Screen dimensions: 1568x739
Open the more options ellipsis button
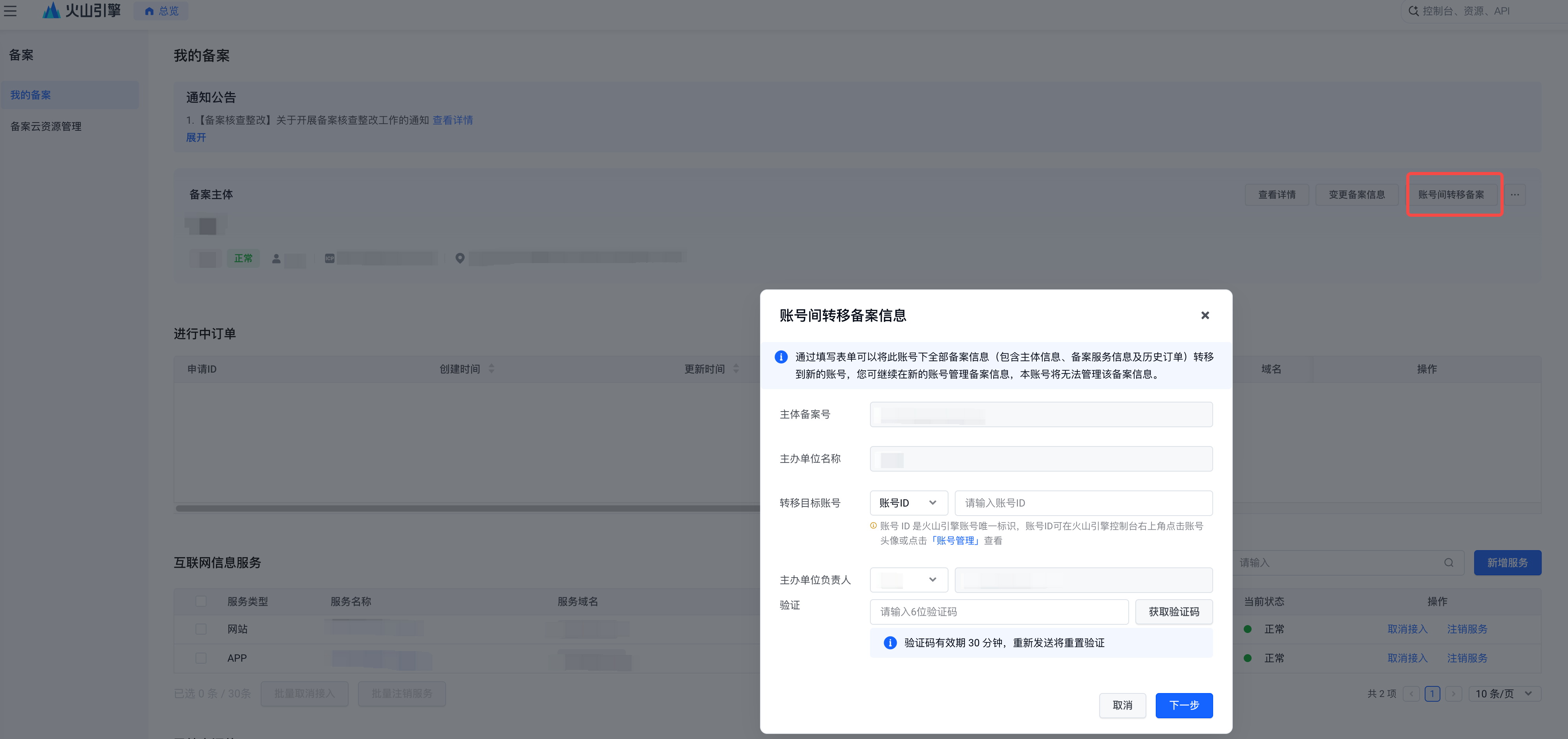tap(1515, 195)
